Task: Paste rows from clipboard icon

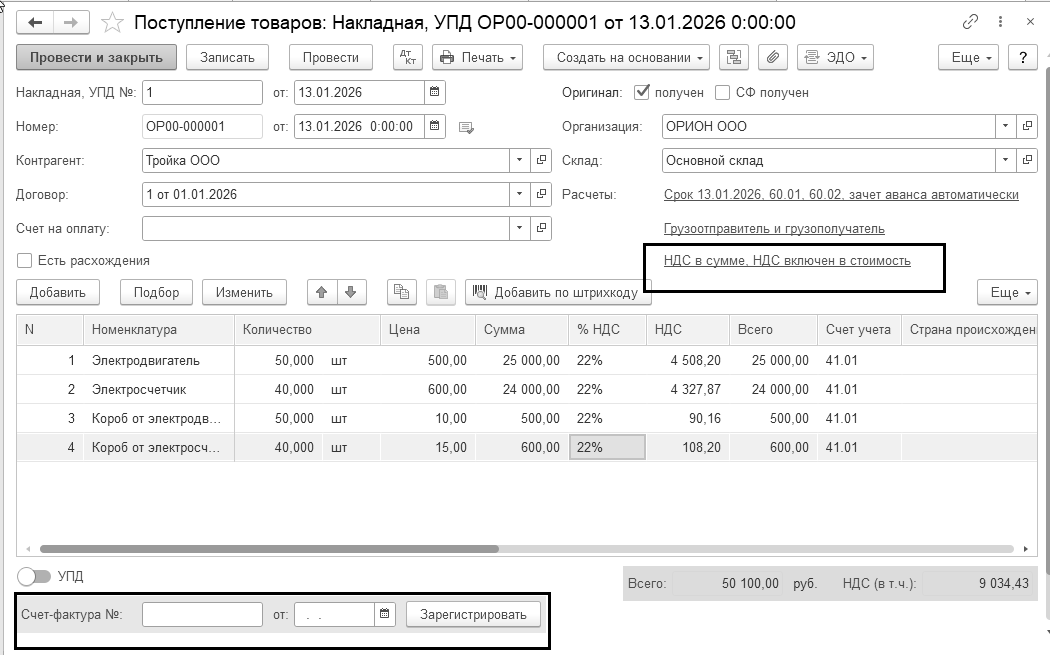Action: pyautogui.click(x=441, y=292)
